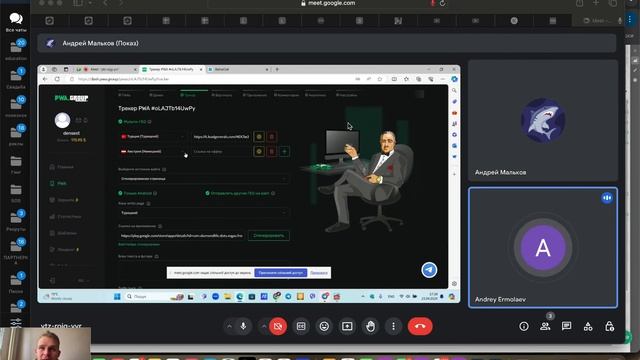Toggle closed captions in Meet
This screenshot has width=640, height=360.
[x=301, y=326]
